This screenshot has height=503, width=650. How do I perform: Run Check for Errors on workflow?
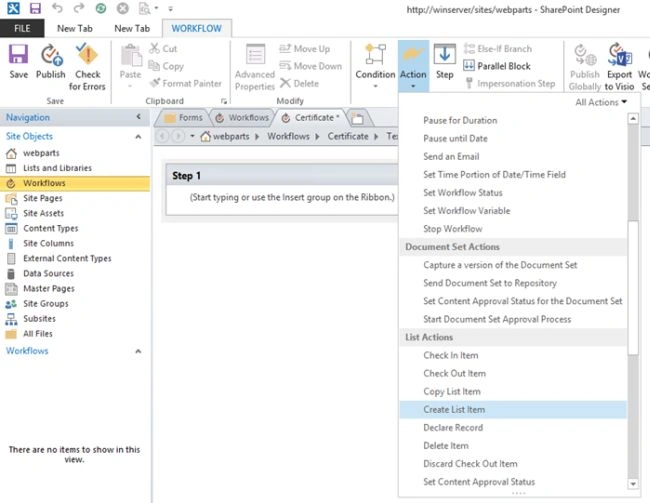pos(87,67)
